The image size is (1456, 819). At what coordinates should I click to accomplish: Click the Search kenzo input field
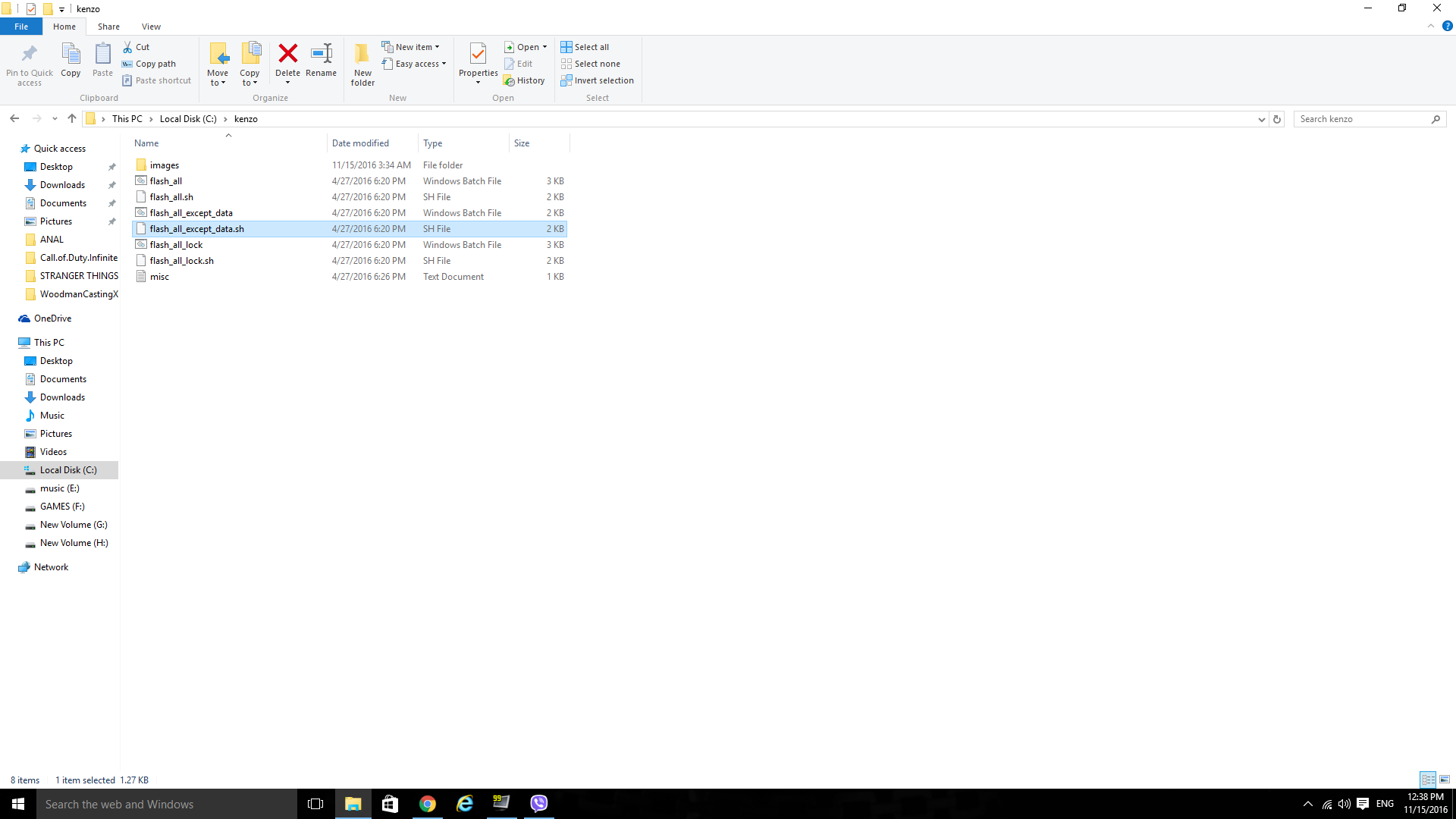(1363, 119)
